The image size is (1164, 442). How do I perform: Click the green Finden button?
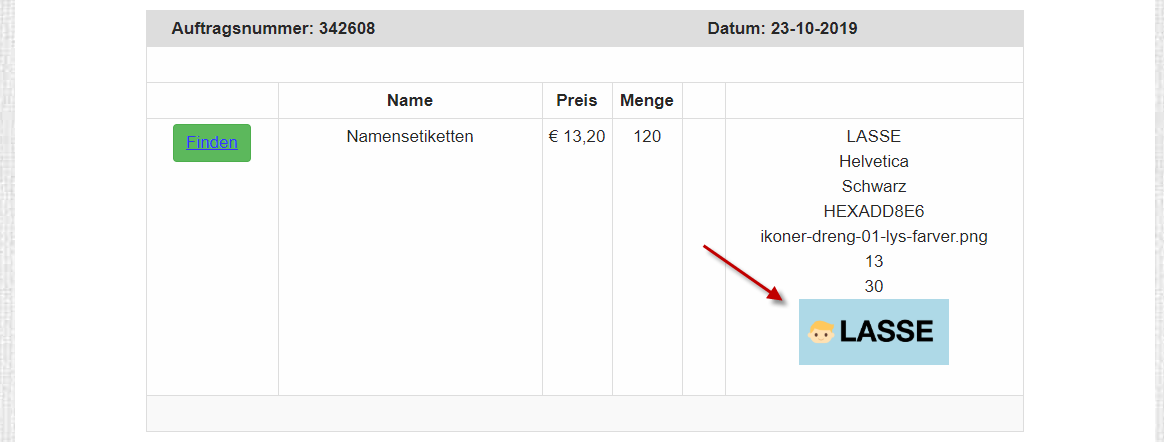[212, 143]
